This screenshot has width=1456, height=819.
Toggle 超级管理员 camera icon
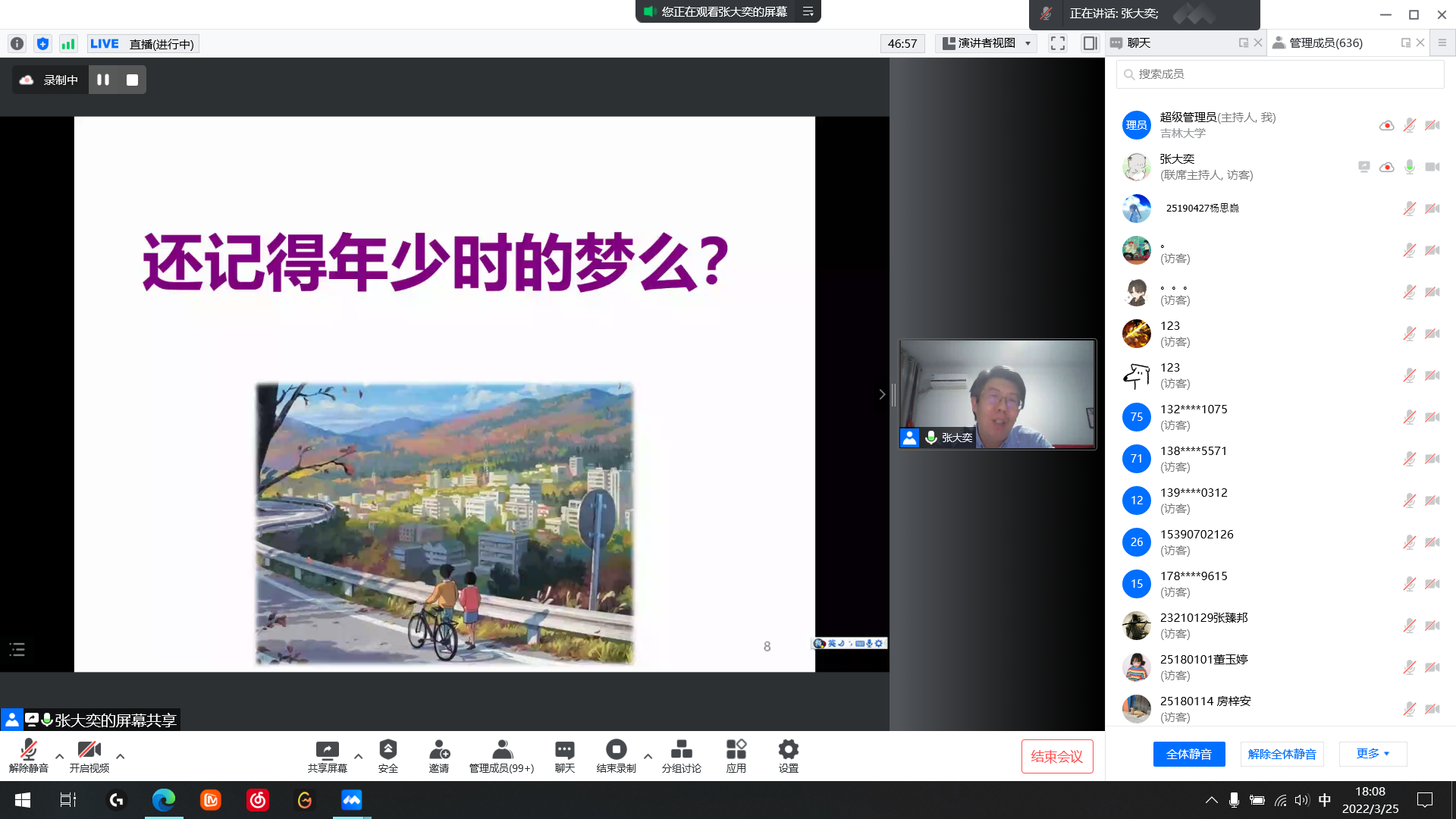click(x=1432, y=125)
